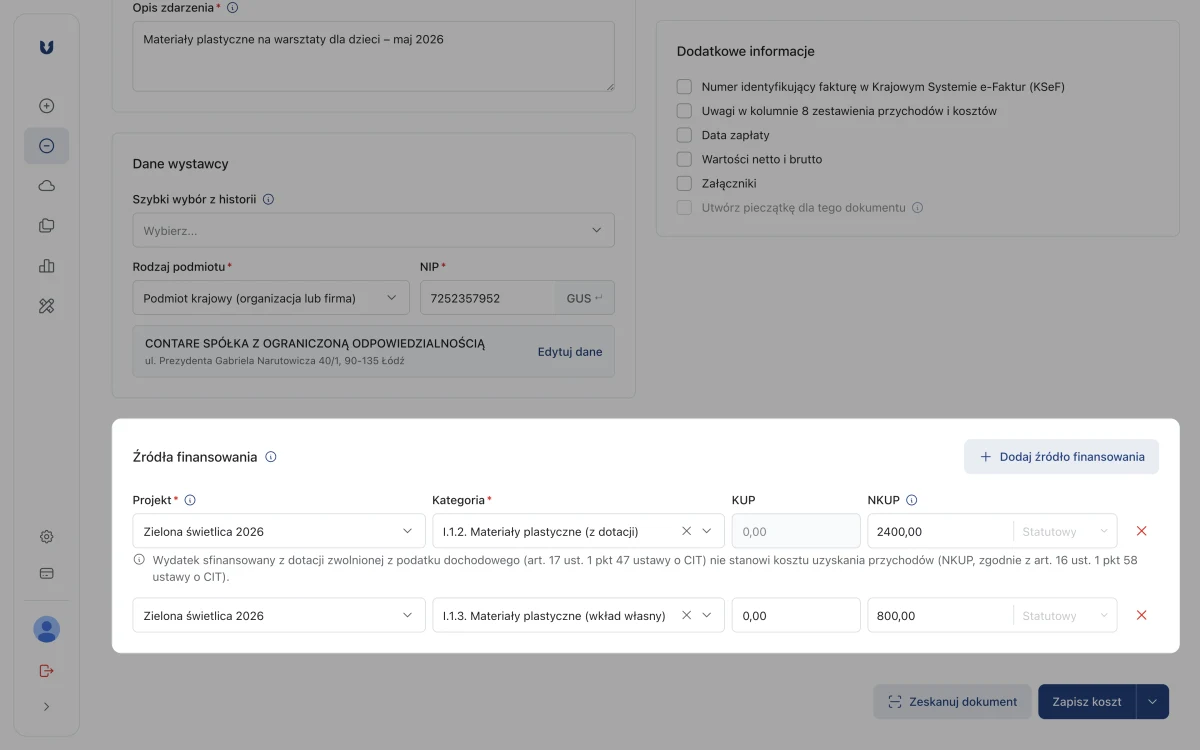Screen dimensions: 1200x750
Task: Open the user profile avatar
Action: [x=46, y=629]
